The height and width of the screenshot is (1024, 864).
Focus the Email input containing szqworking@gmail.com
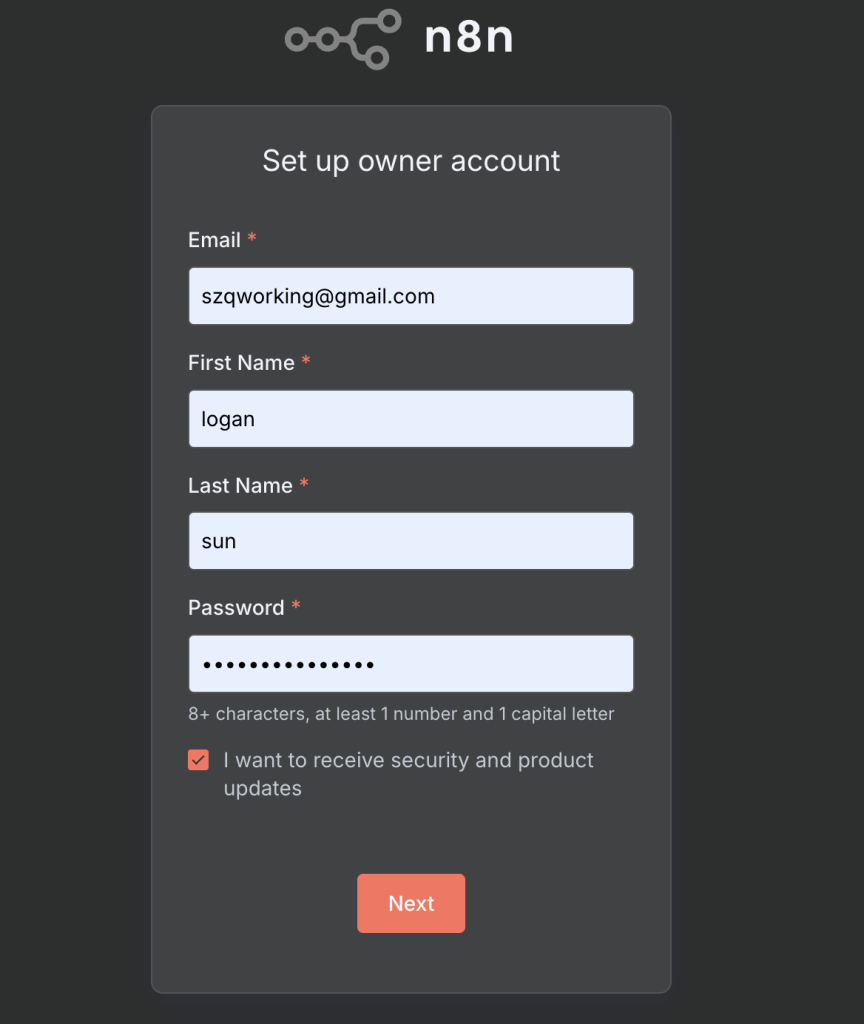411,296
